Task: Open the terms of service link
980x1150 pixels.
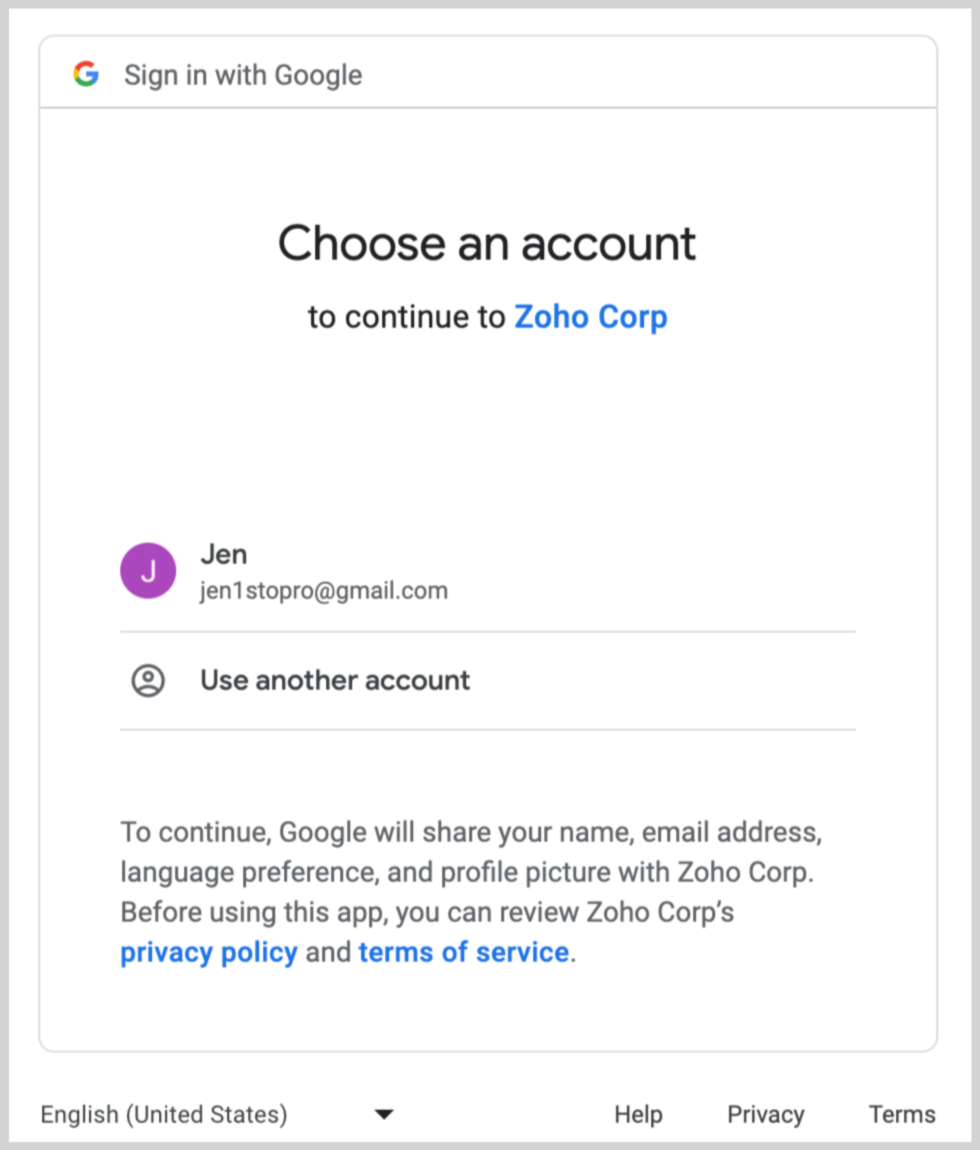Action: click(463, 952)
